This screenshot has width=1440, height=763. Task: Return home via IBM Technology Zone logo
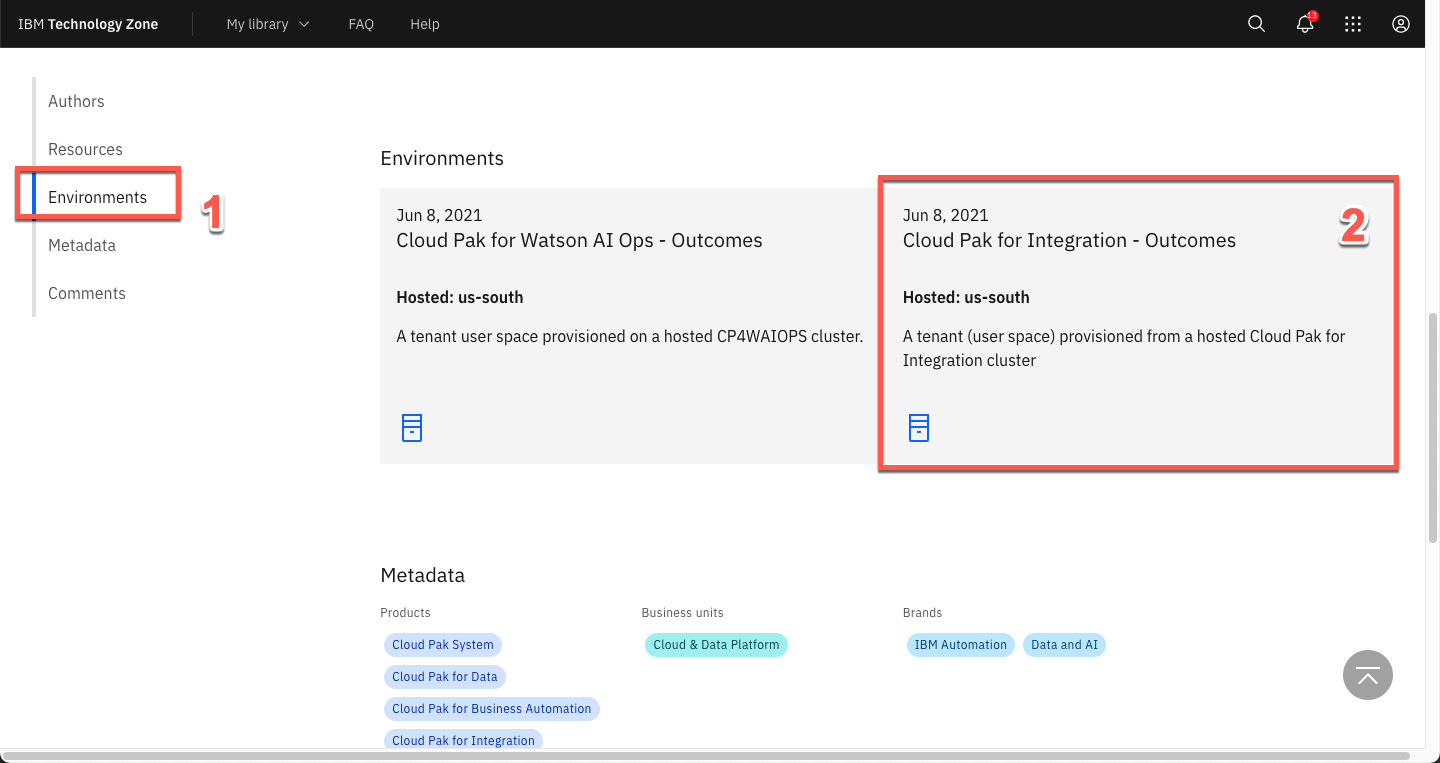(88, 23)
